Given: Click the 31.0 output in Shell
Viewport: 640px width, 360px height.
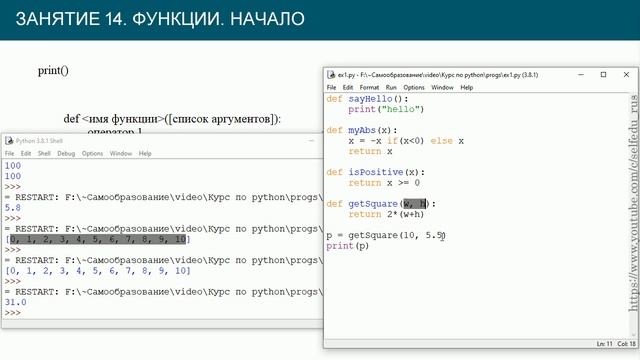Looking at the screenshot, I should (x=16, y=302).
